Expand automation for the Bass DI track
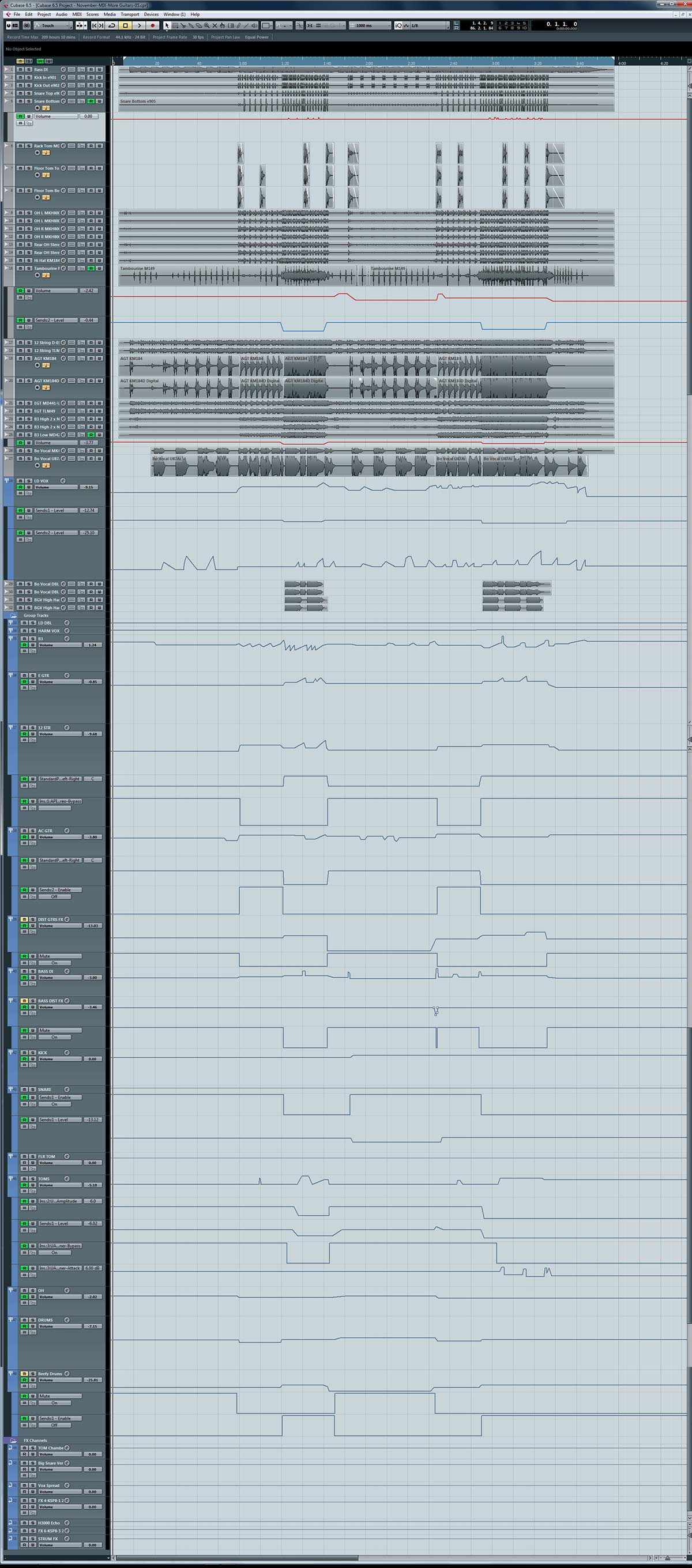 (x=7, y=69)
